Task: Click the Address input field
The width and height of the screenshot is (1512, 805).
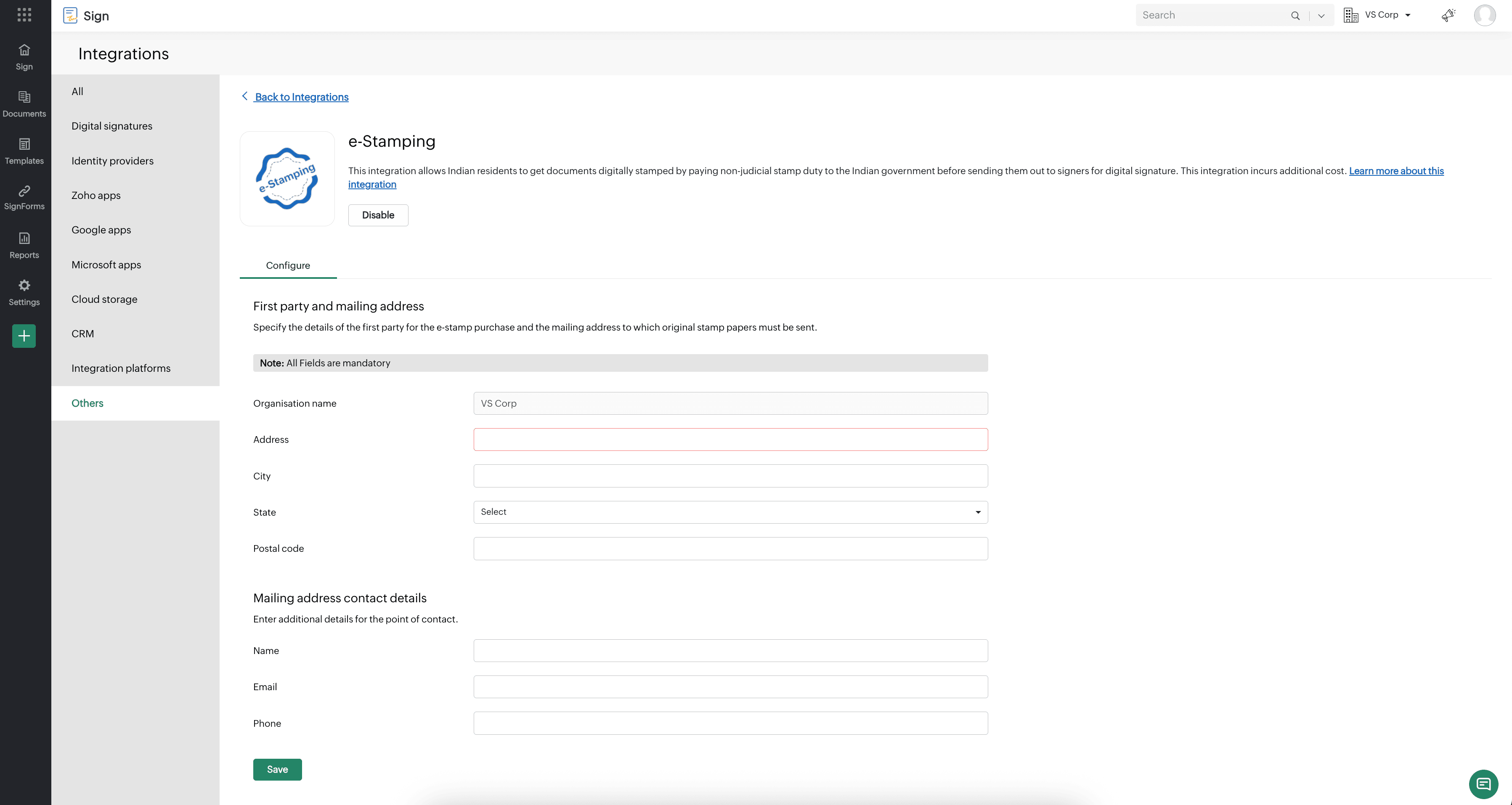Action: click(x=730, y=440)
